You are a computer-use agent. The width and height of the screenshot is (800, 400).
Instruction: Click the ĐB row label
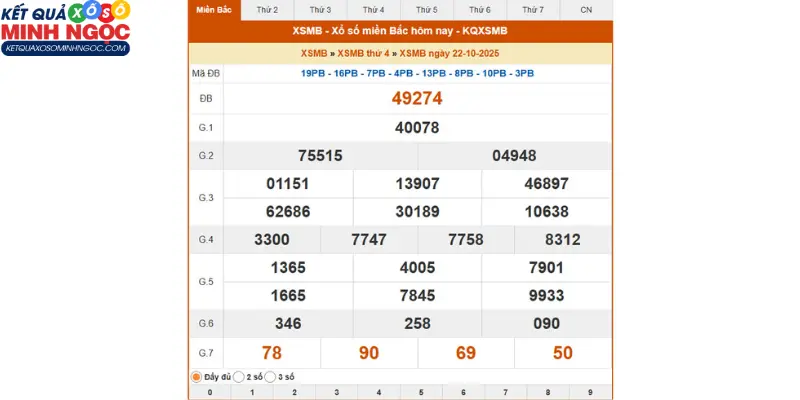206,98
